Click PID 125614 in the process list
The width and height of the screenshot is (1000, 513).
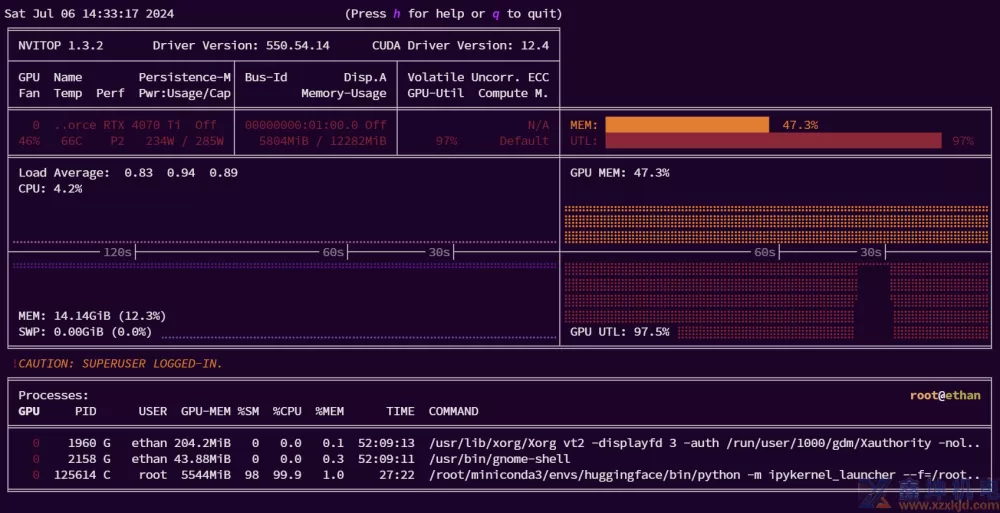coord(75,475)
